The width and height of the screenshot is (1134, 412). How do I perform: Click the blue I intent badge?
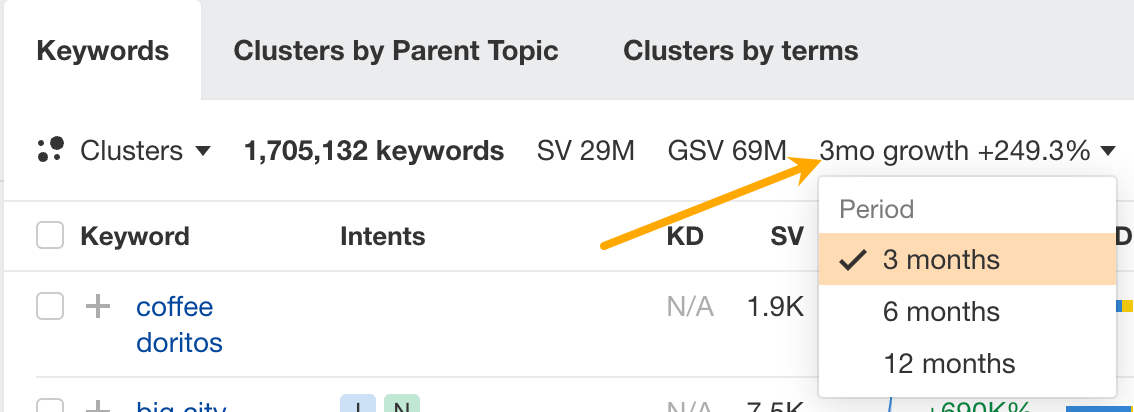coord(355,405)
